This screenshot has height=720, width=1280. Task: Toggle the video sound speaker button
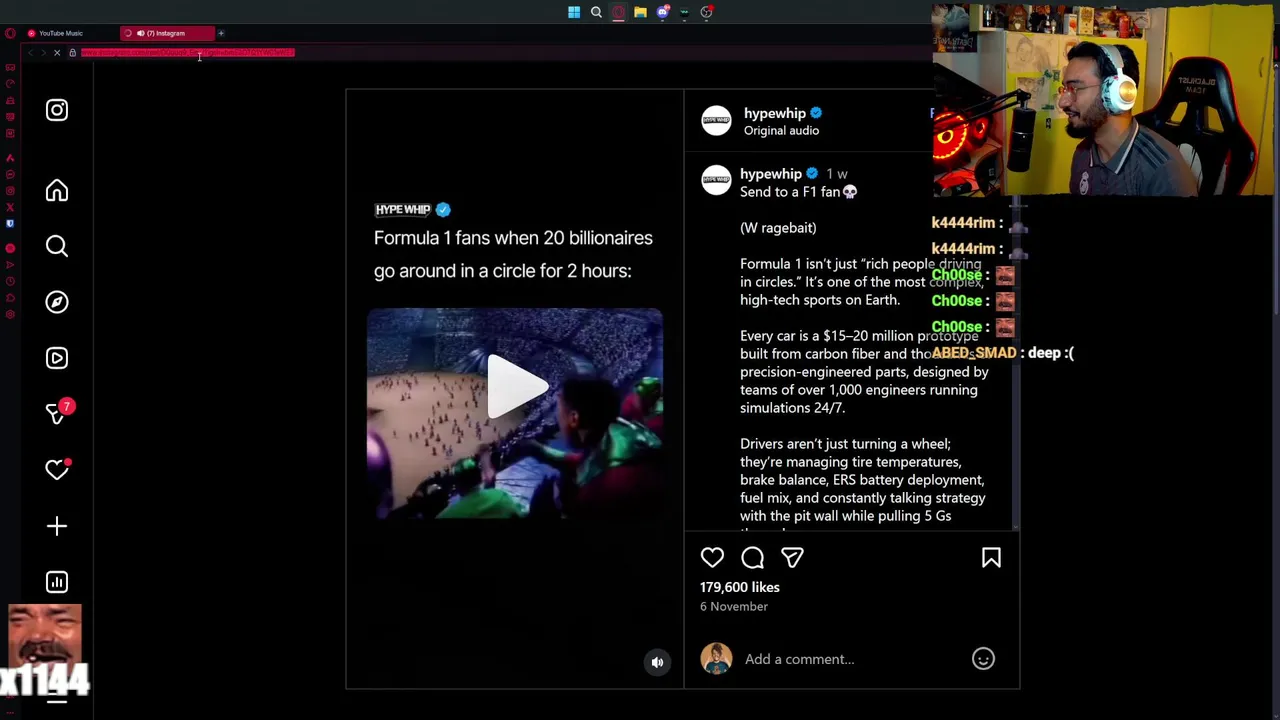(657, 662)
